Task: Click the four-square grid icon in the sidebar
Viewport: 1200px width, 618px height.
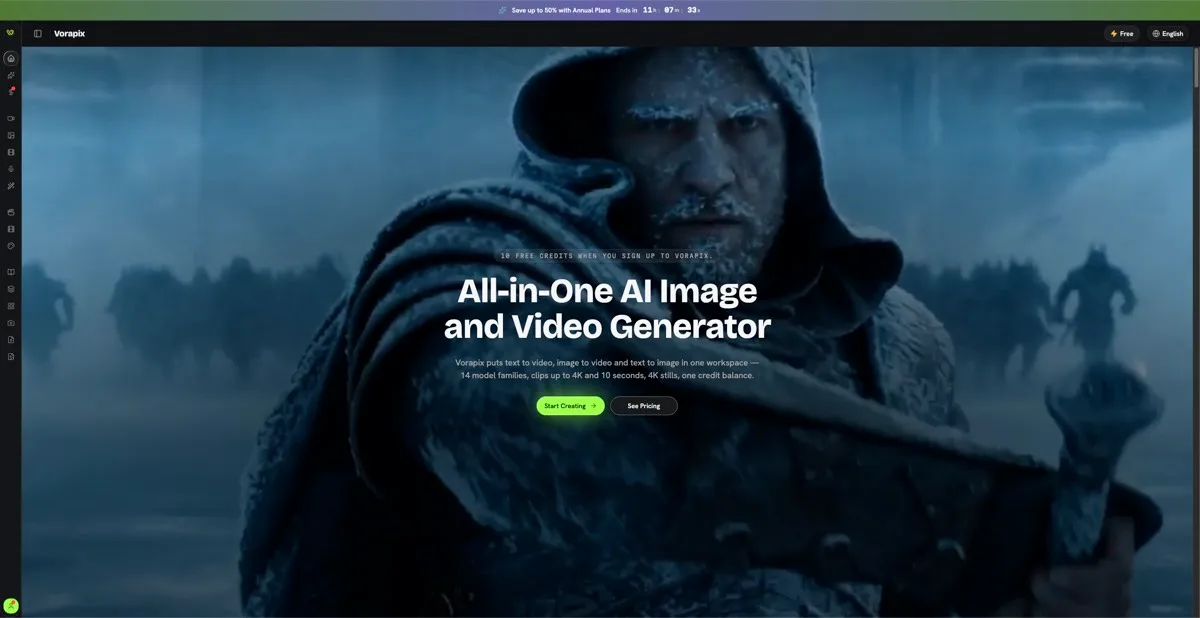Action: (x=11, y=306)
